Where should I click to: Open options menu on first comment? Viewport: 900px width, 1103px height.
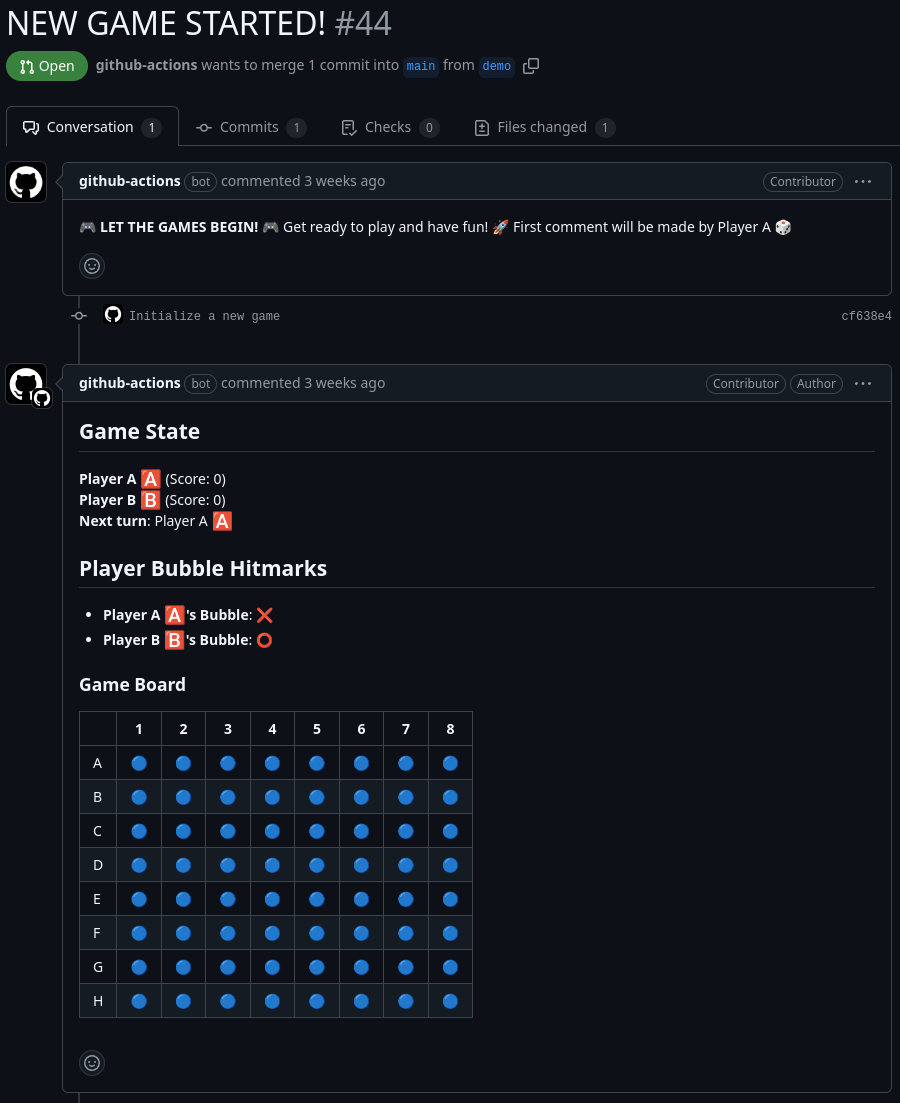(x=863, y=181)
